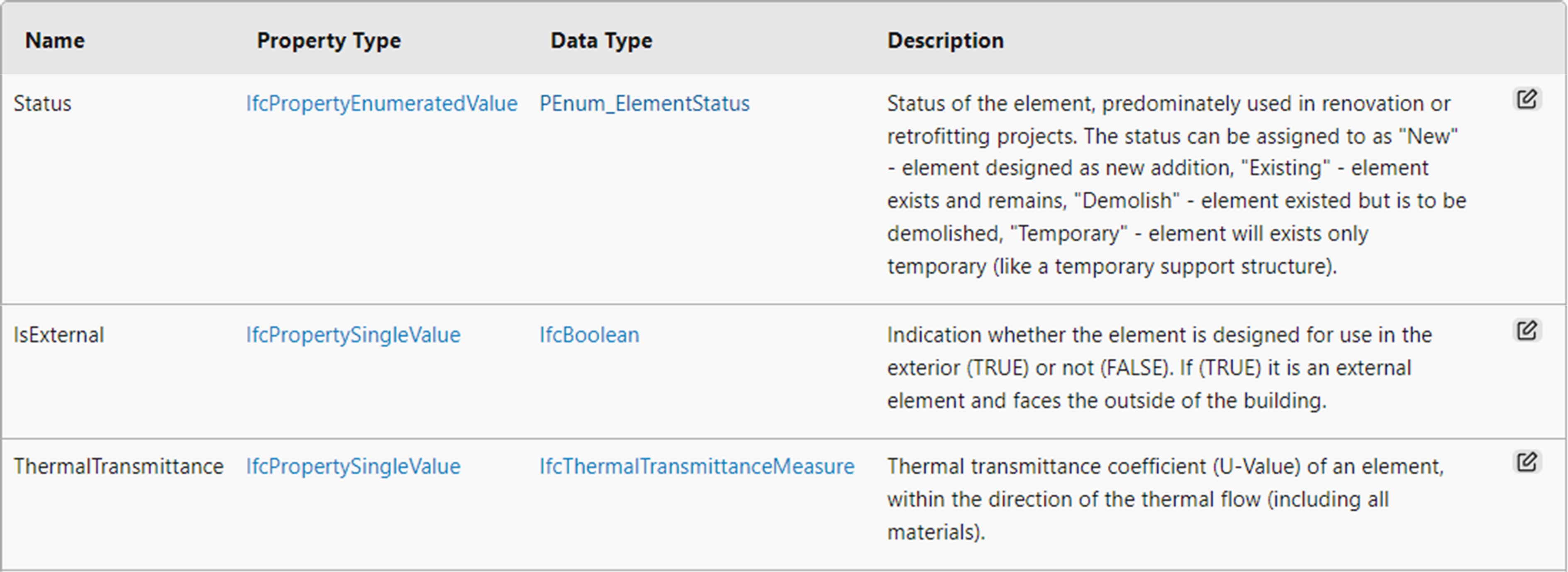Click the edit icon for ThermalTransmittance row
This screenshot has height=572, width=1568.
pos(1527,462)
